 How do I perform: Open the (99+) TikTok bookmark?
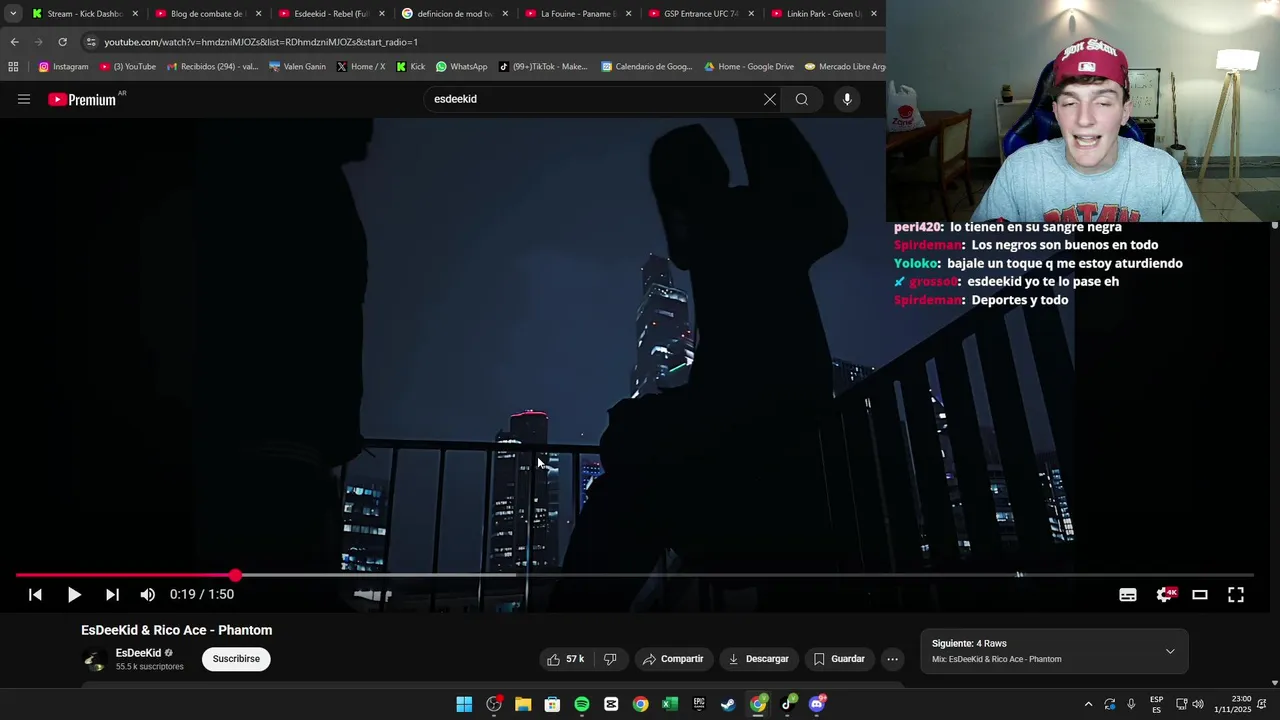coord(543,67)
